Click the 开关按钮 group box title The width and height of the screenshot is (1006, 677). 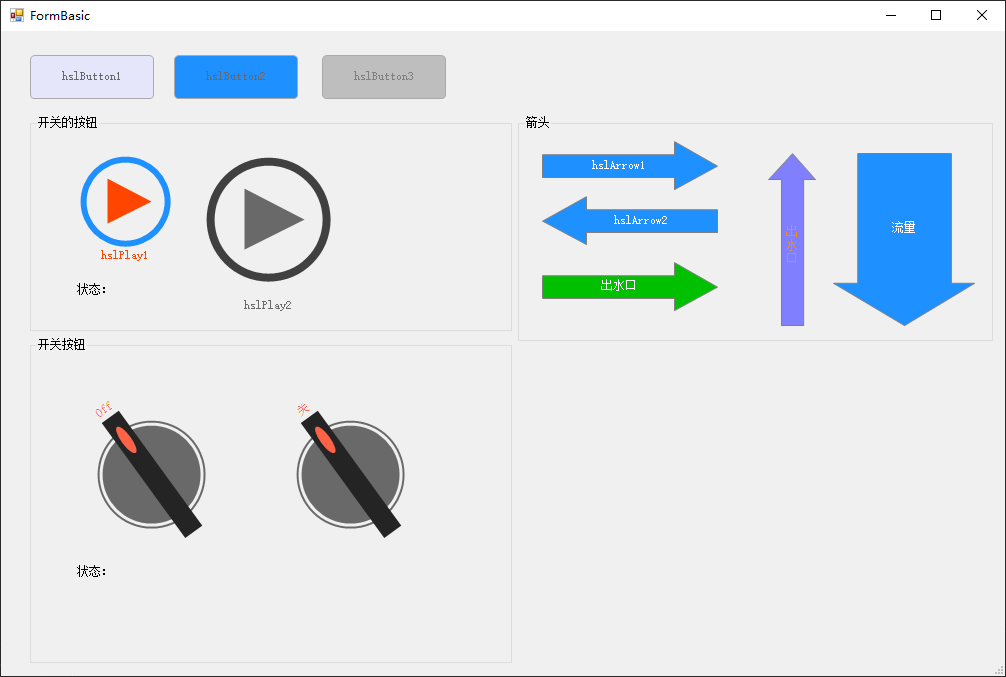coord(61,345)
